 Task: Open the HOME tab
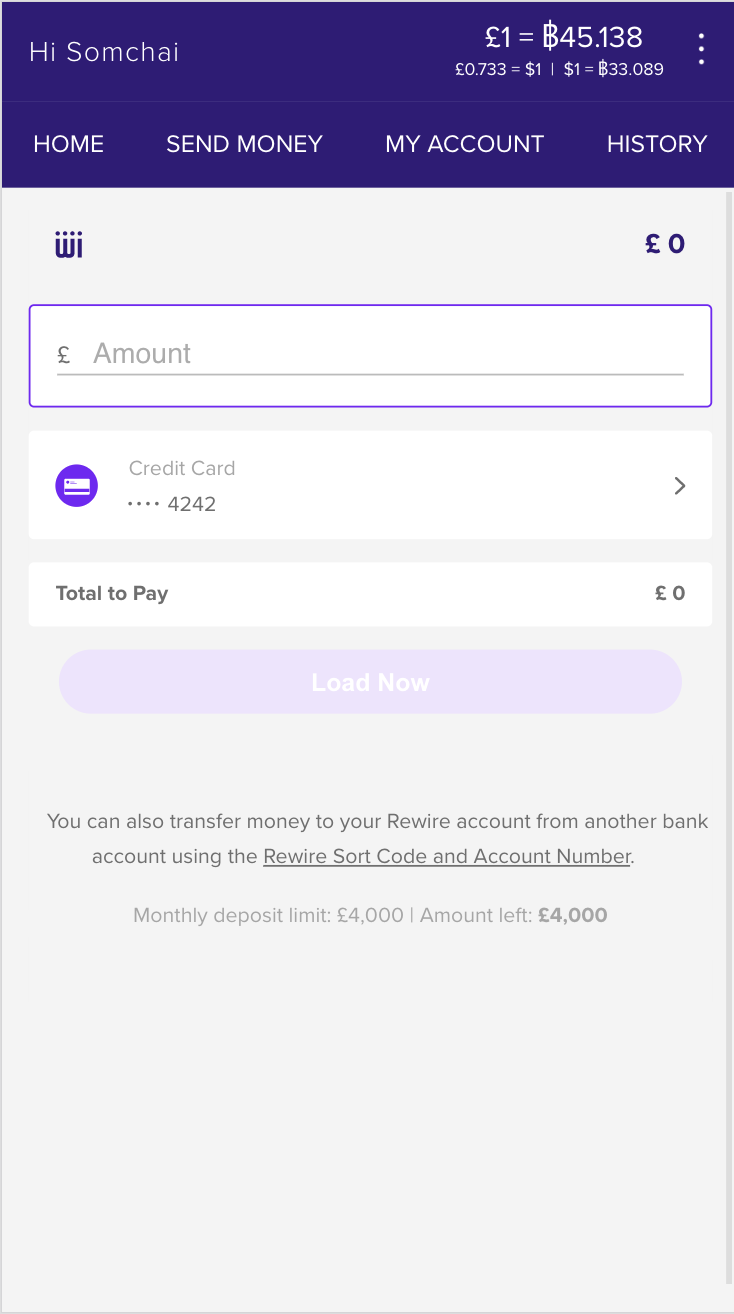coord(69,144)
